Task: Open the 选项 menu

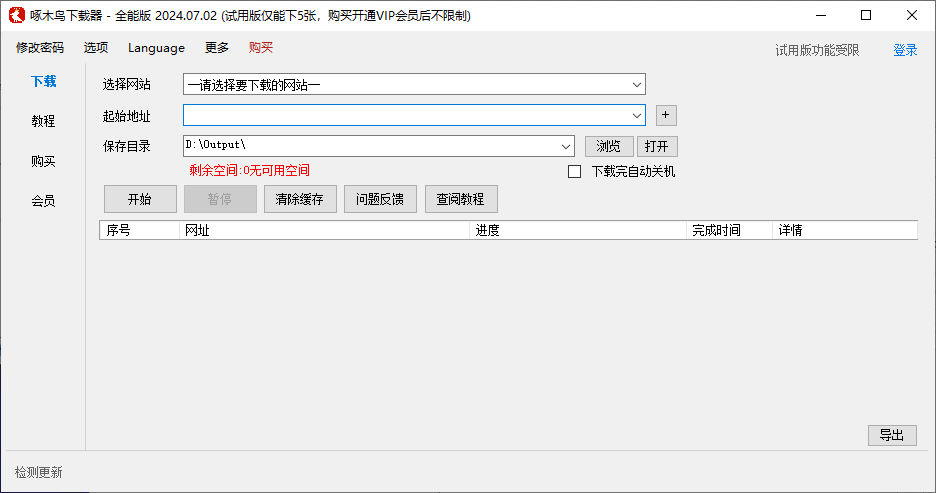Action: point(96,48)
